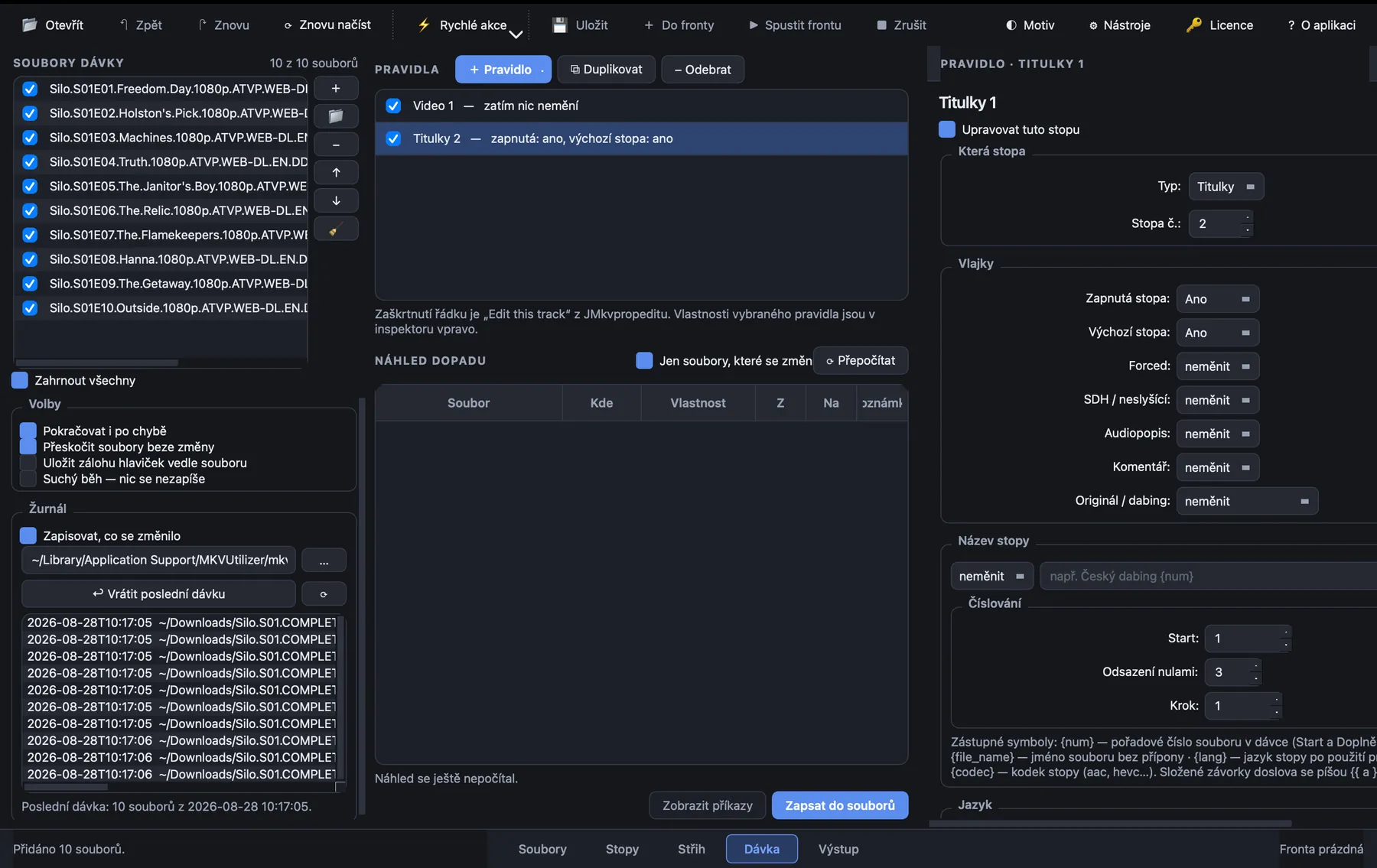Click the Otevřít folder toolbar button
1377x868 pixels.
[x=53, y=24]
